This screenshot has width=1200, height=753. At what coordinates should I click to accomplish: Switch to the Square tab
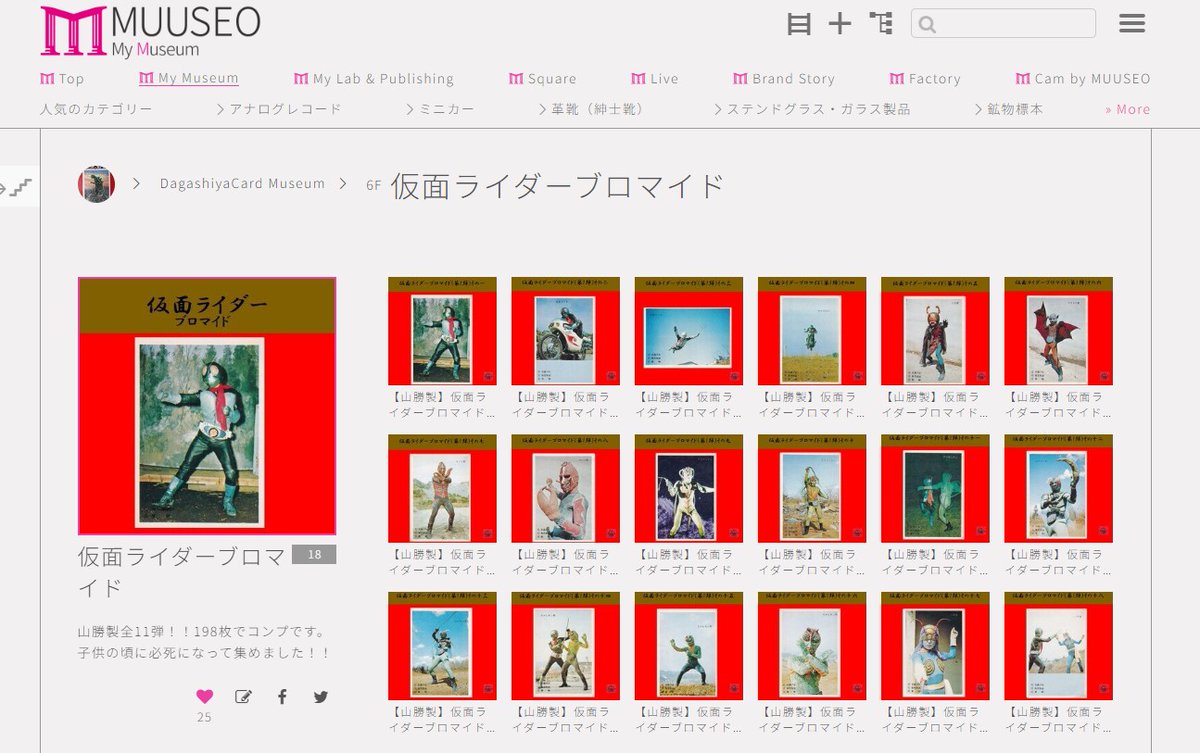[x=543, y=79]
